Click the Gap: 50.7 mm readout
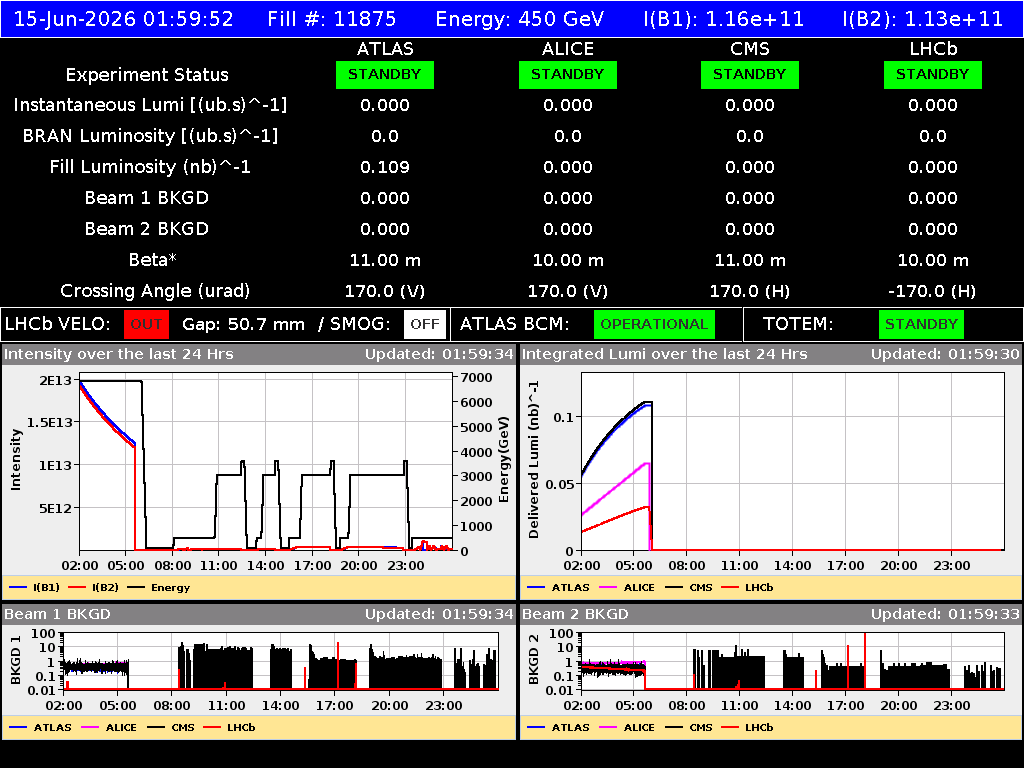The width and height of the screenshot is (1024, 768). tap(244, 325)
